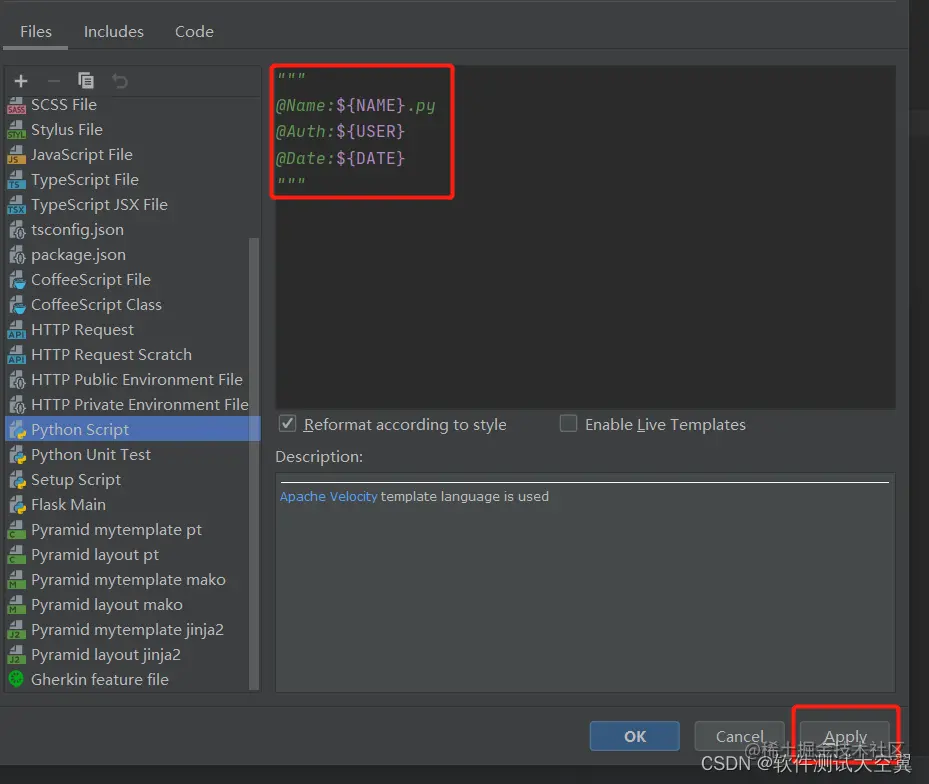Click the Cancel button
This screenshot has width=929, height=784.
pos(739,736)
